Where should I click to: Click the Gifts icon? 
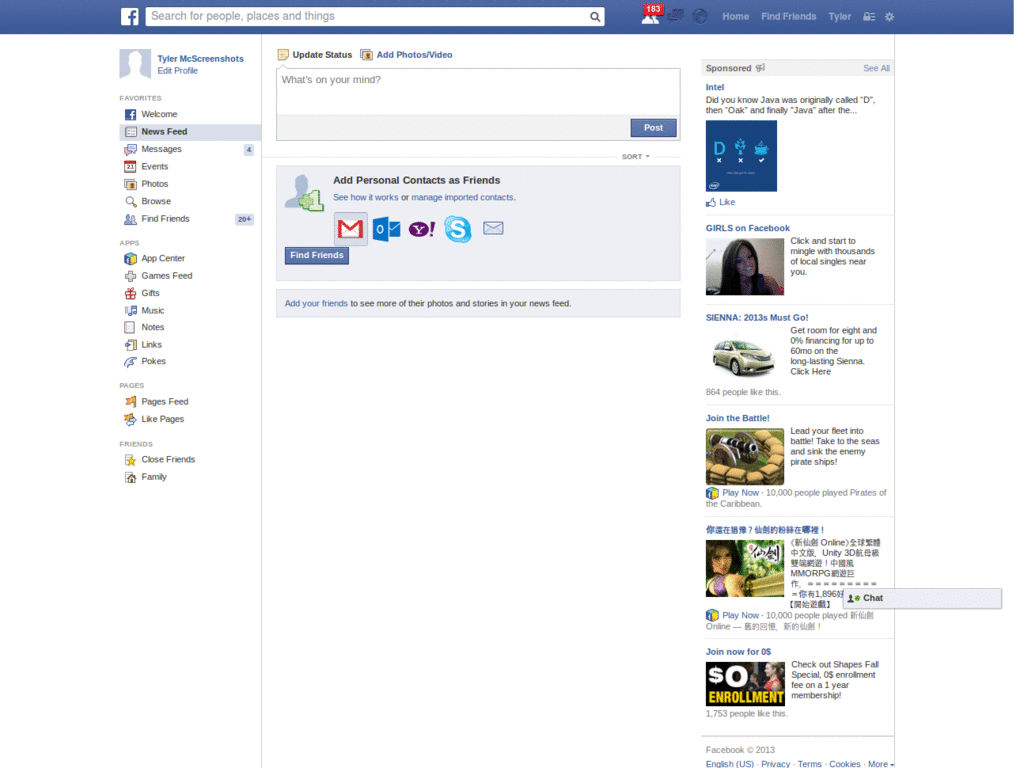131,293
